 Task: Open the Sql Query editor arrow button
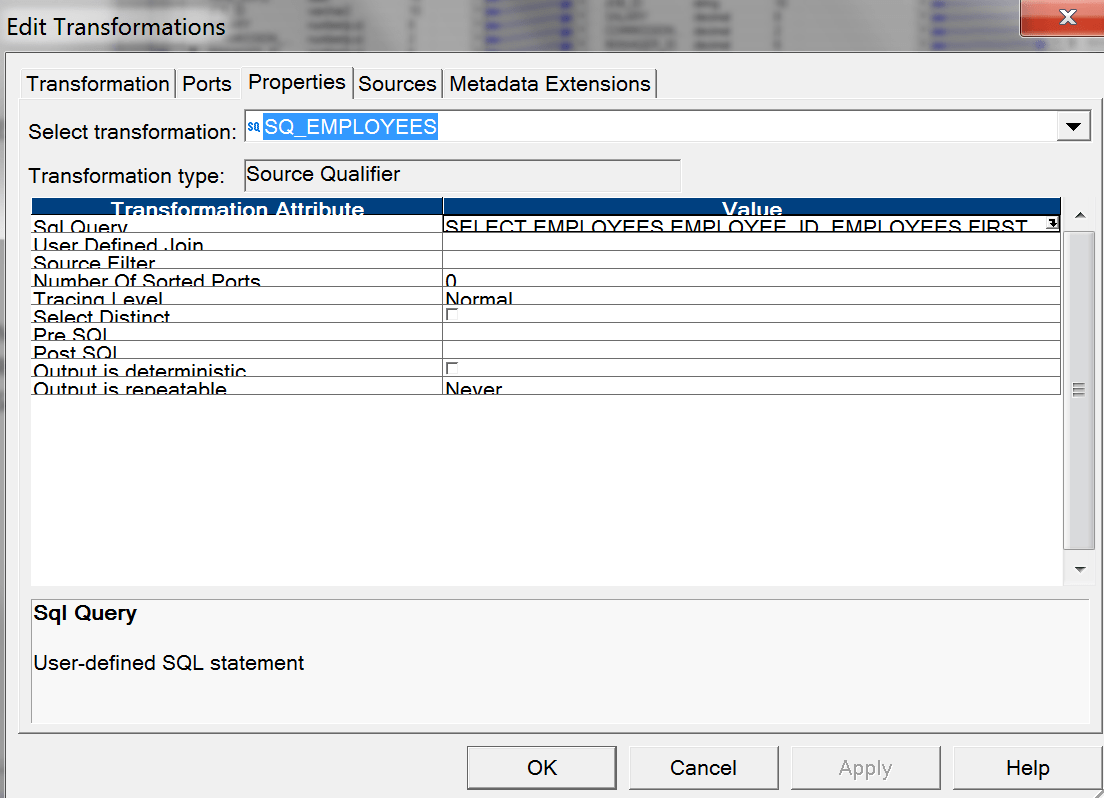pos(1051,222)
